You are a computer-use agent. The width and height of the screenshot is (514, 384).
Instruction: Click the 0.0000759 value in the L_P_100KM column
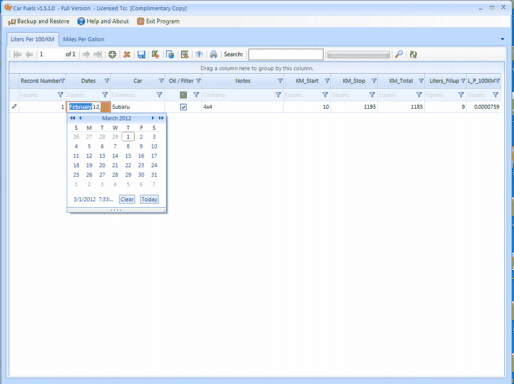[x=486, y=107]
